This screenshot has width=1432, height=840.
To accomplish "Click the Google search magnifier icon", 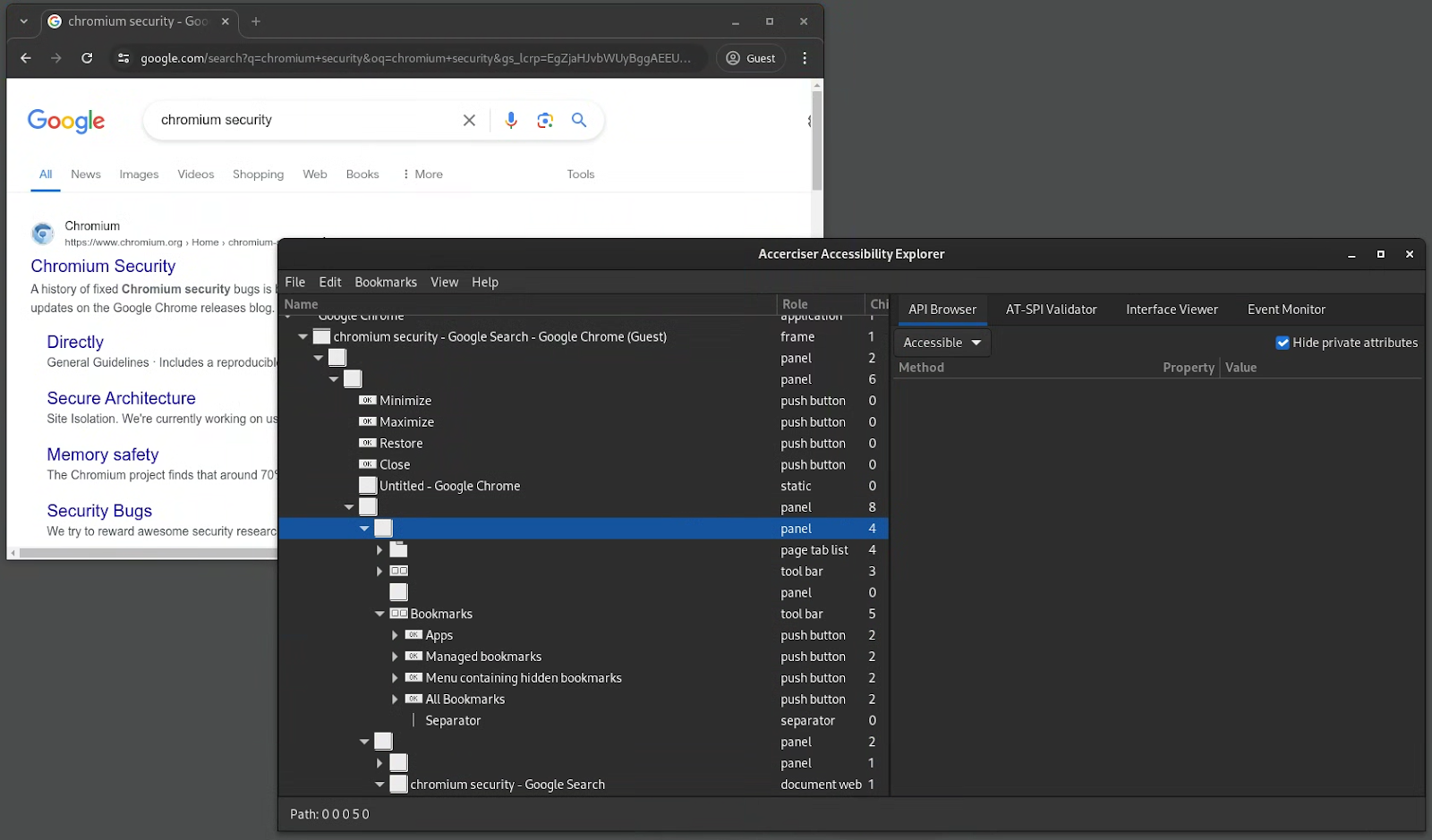I will [579, 120].
